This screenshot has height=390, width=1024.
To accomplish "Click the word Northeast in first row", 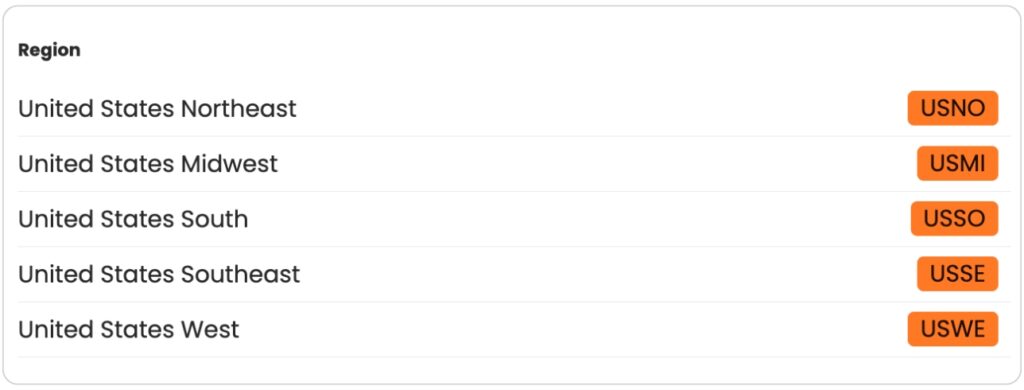I will click(238, 108).
